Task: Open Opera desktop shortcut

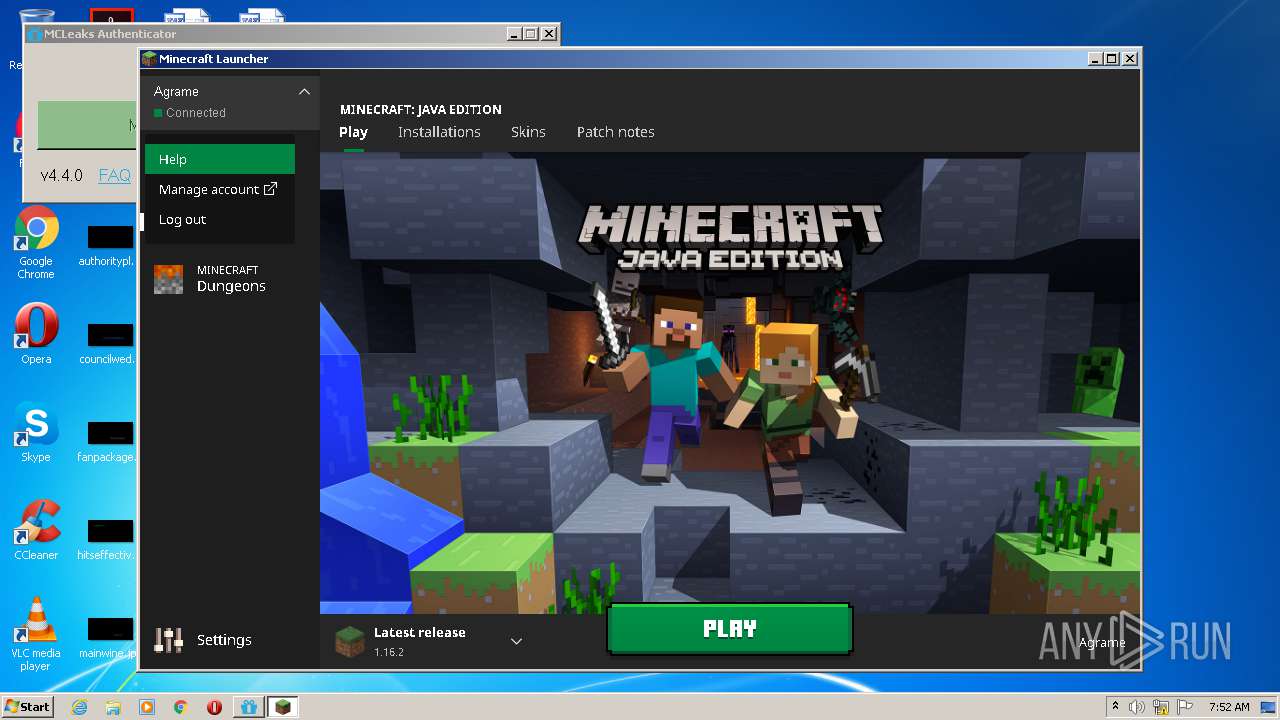Action: 36,334
